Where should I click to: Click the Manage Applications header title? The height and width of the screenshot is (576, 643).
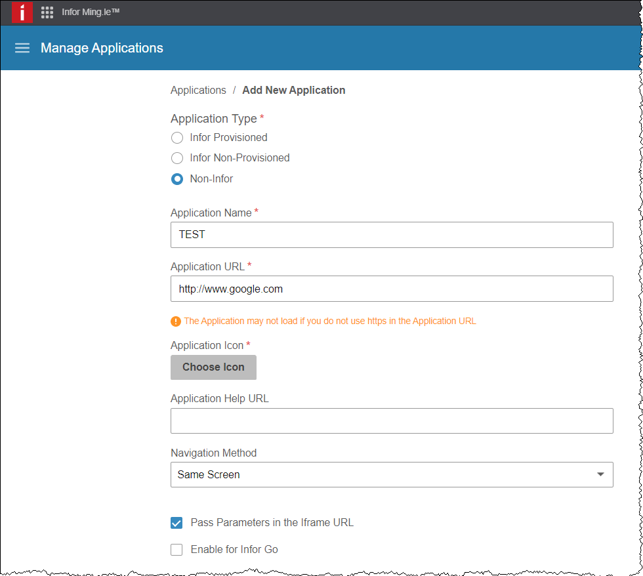[102, 48]
